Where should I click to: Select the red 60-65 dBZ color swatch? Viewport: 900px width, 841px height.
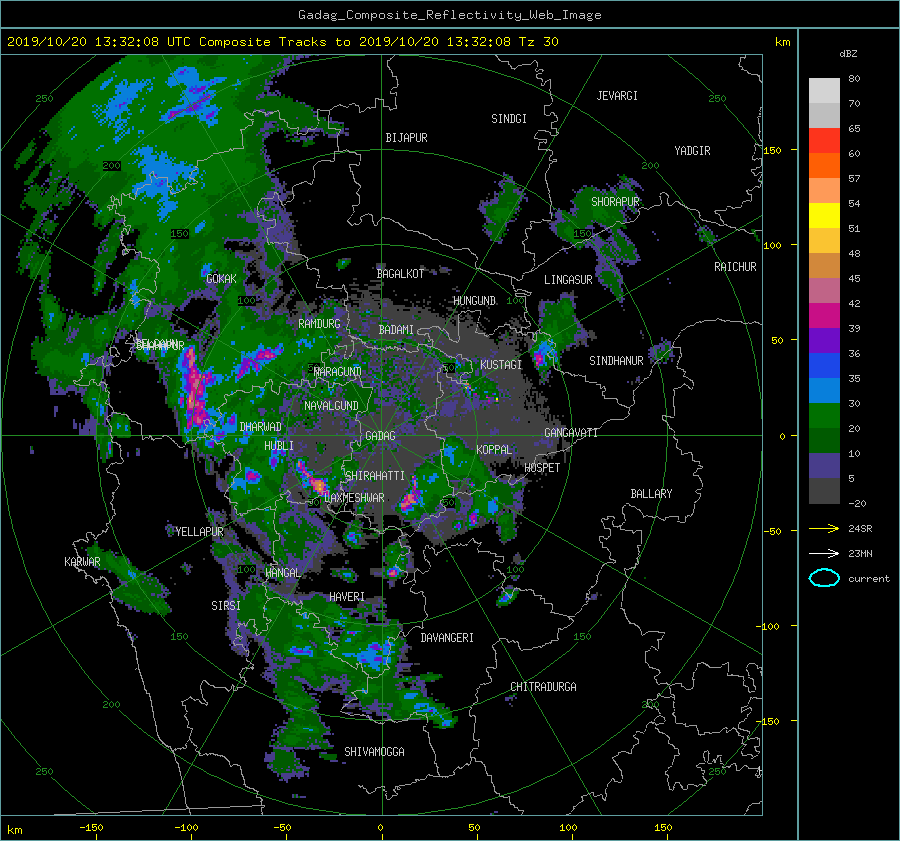point(824,141)
